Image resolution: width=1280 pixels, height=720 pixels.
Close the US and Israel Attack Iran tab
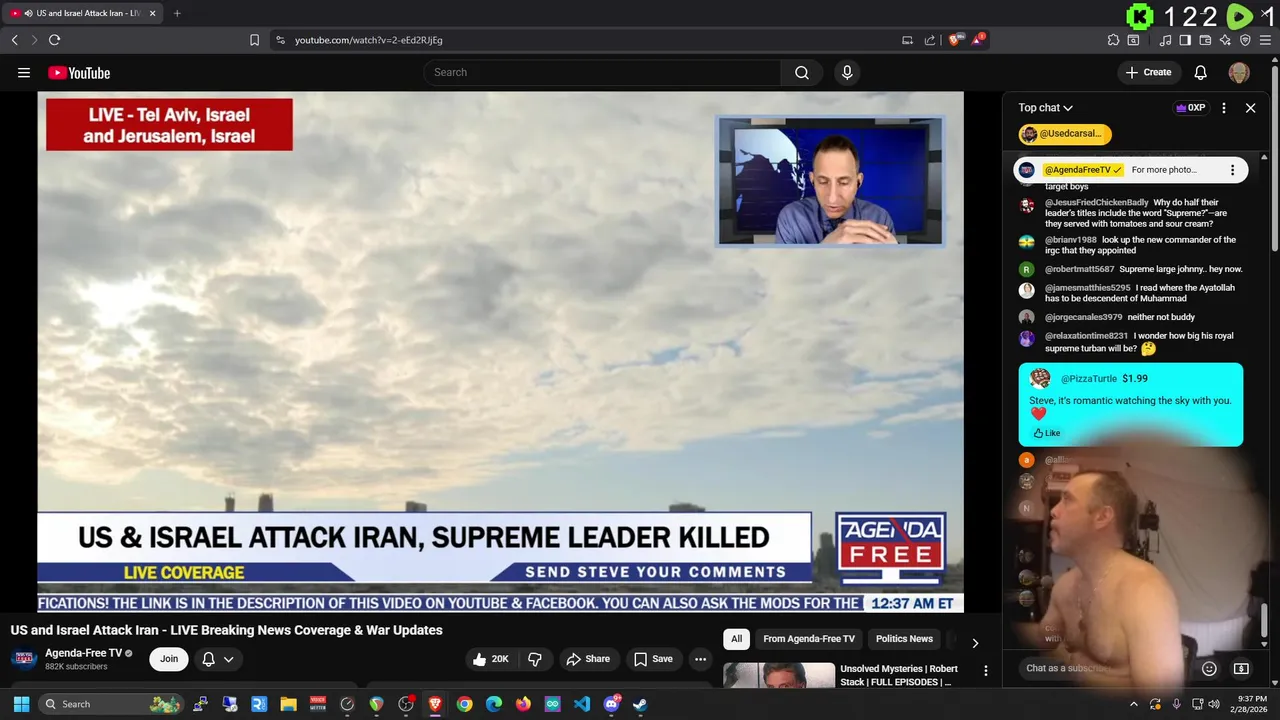[152, 13]
